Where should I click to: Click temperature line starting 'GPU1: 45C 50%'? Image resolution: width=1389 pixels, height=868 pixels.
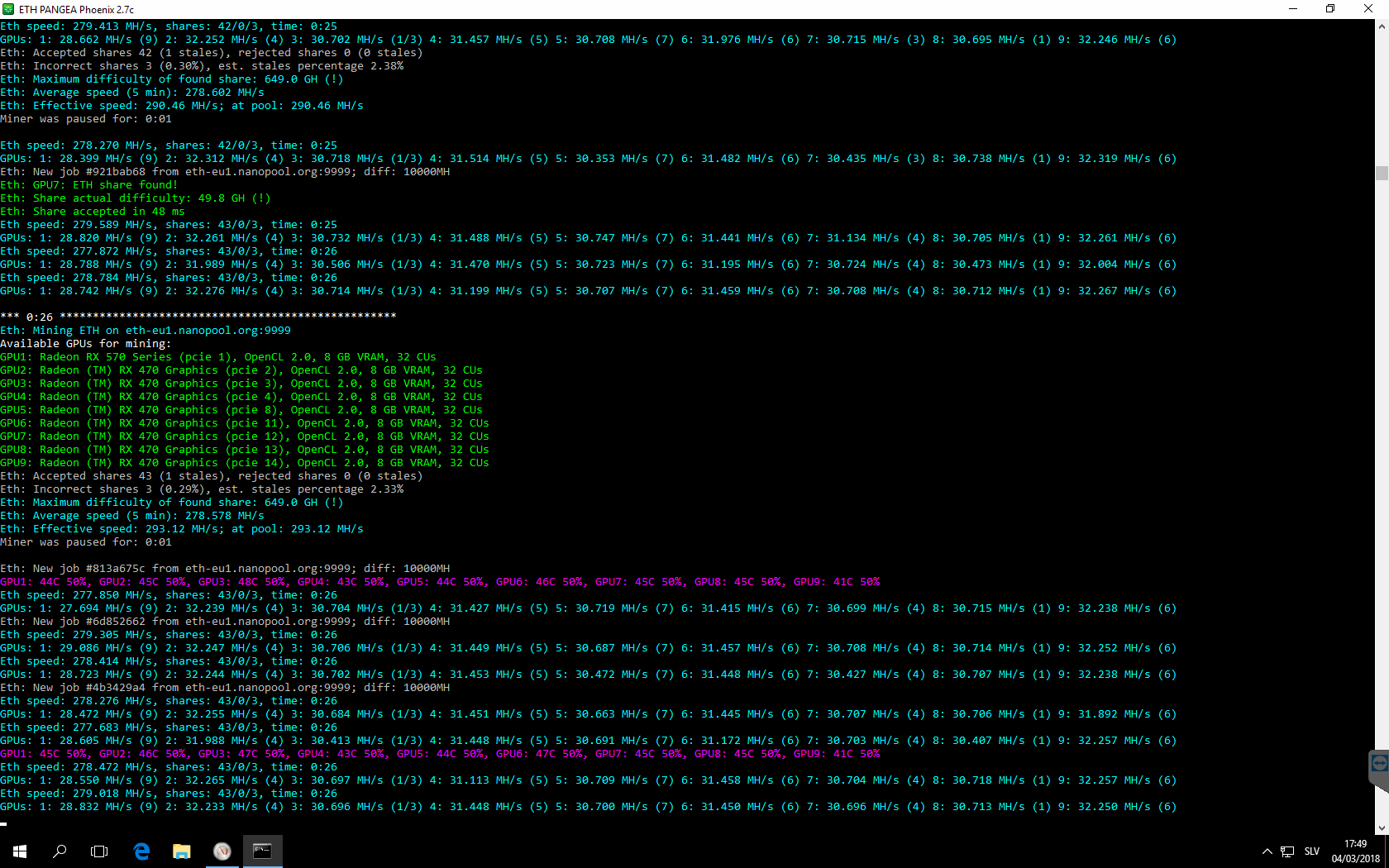pos(440,754)
